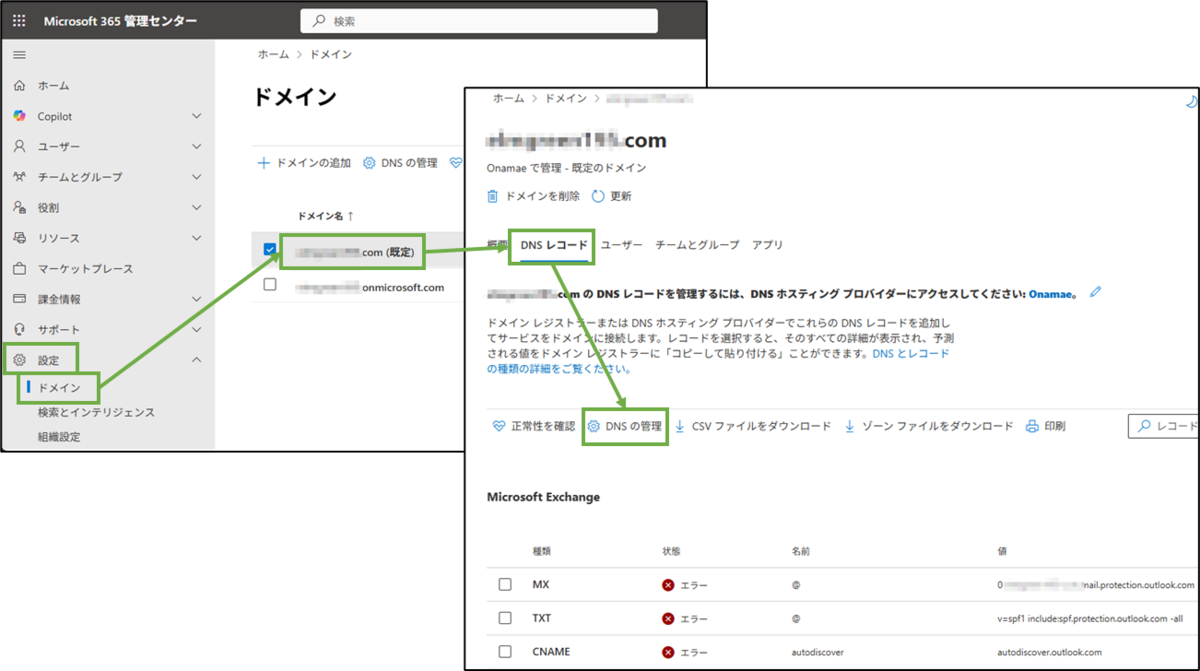The height and width of the screenshot is (671, 1200).
Task: Click the Microsoft Exchange section heading
Action: click(x=543, y=497)
